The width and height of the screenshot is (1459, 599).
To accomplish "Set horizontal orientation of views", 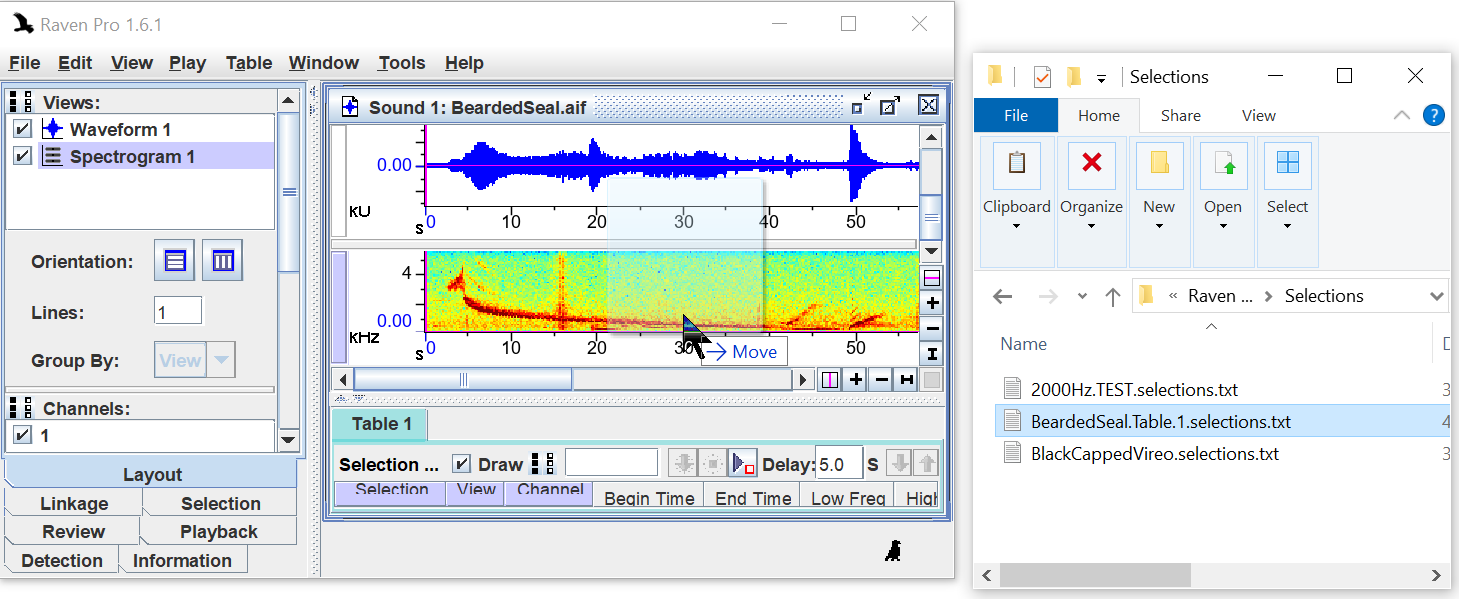I will [174, 261].
